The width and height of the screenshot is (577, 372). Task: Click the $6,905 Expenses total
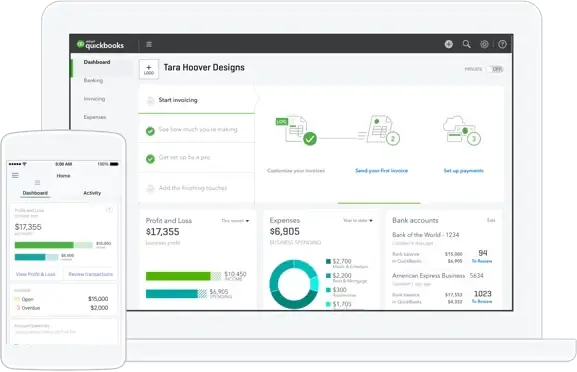(x=285, y=231)
